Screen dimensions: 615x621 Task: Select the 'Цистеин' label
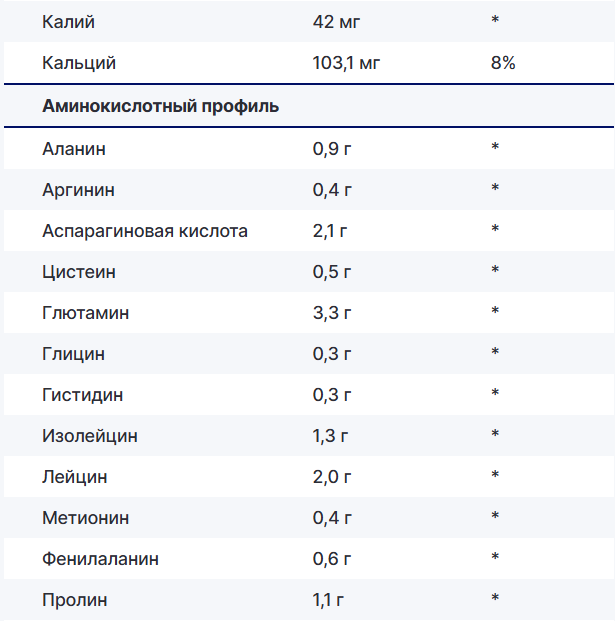(79, 272)
